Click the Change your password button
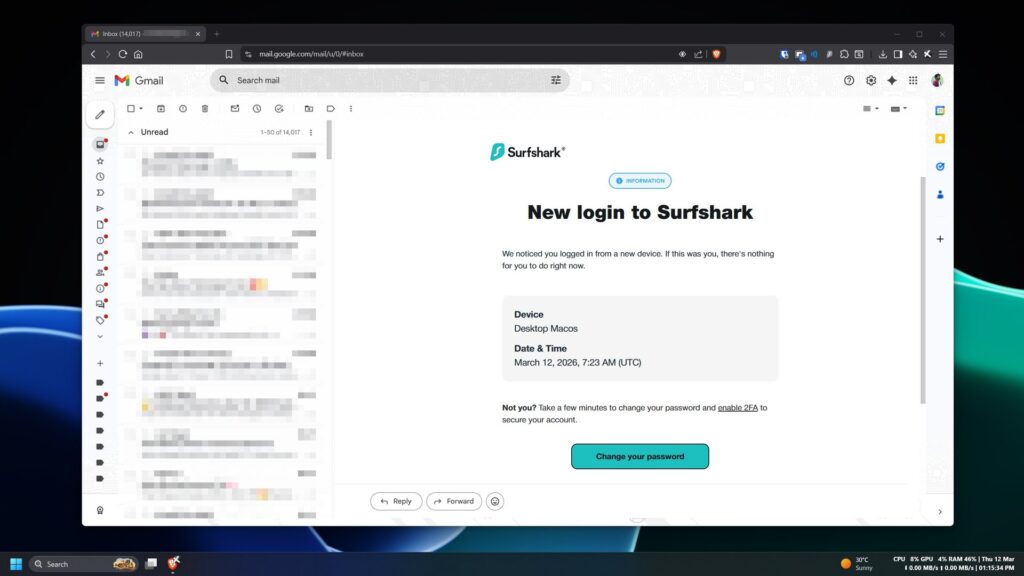The image size is (1024, 576). 640,456
